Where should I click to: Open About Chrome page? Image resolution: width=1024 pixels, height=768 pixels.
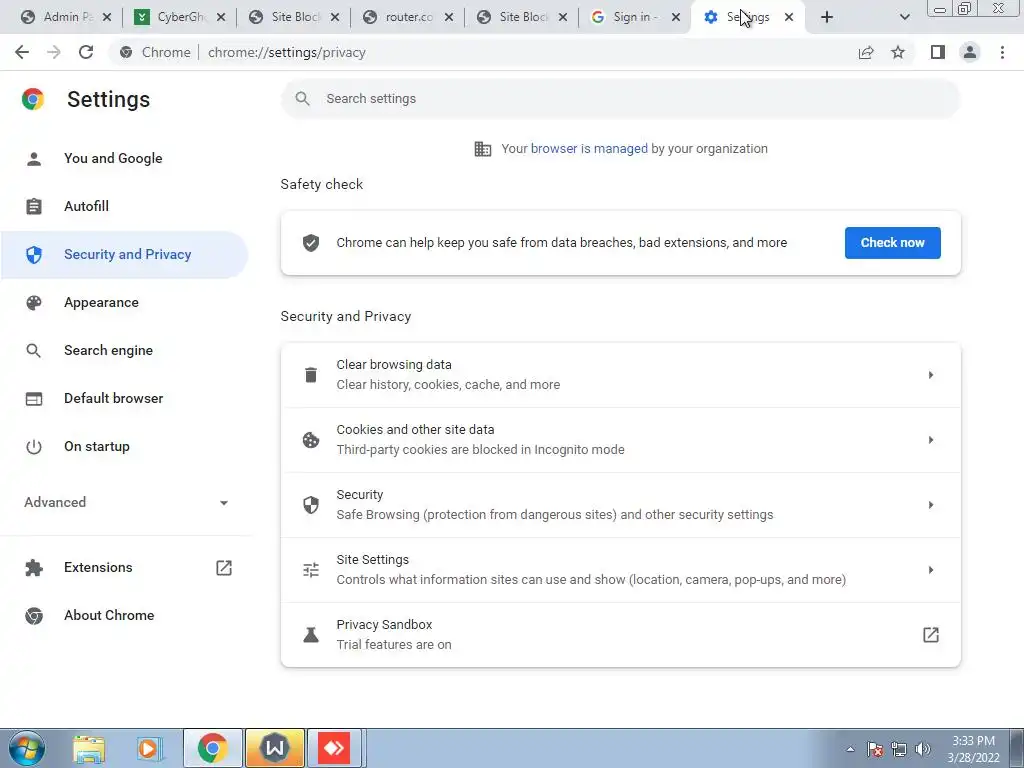[x=109, y=615]
